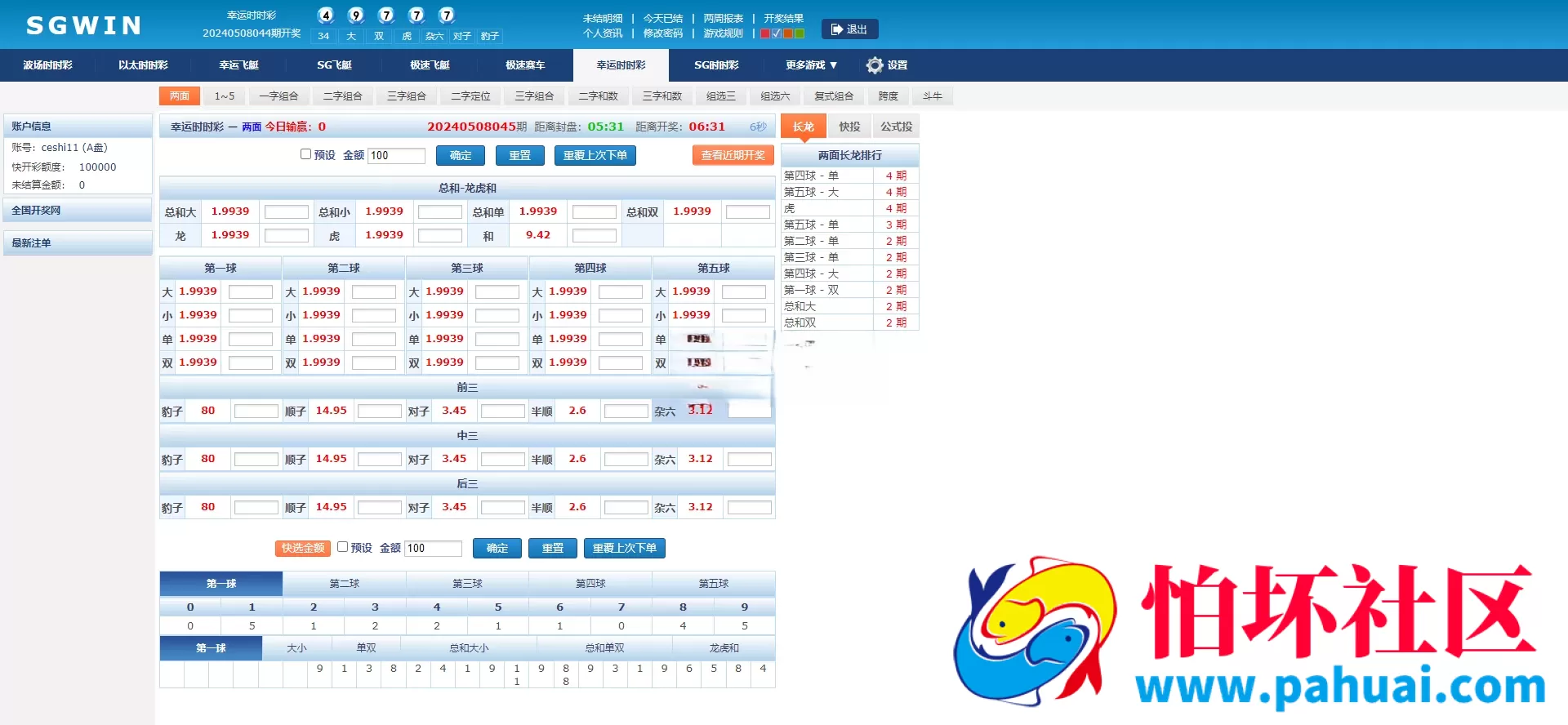This screenshot has width=1568, height=725.
Task: Click the top 重置 button
Action: pos(520,155)
